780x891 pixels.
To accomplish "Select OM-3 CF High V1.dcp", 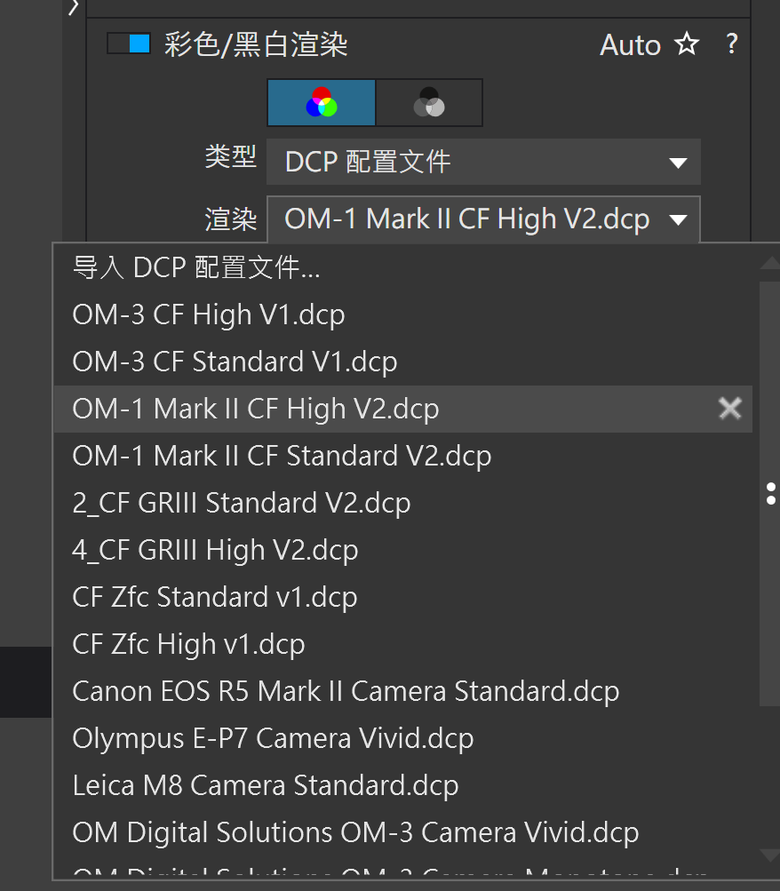I will tap(403, 314).
